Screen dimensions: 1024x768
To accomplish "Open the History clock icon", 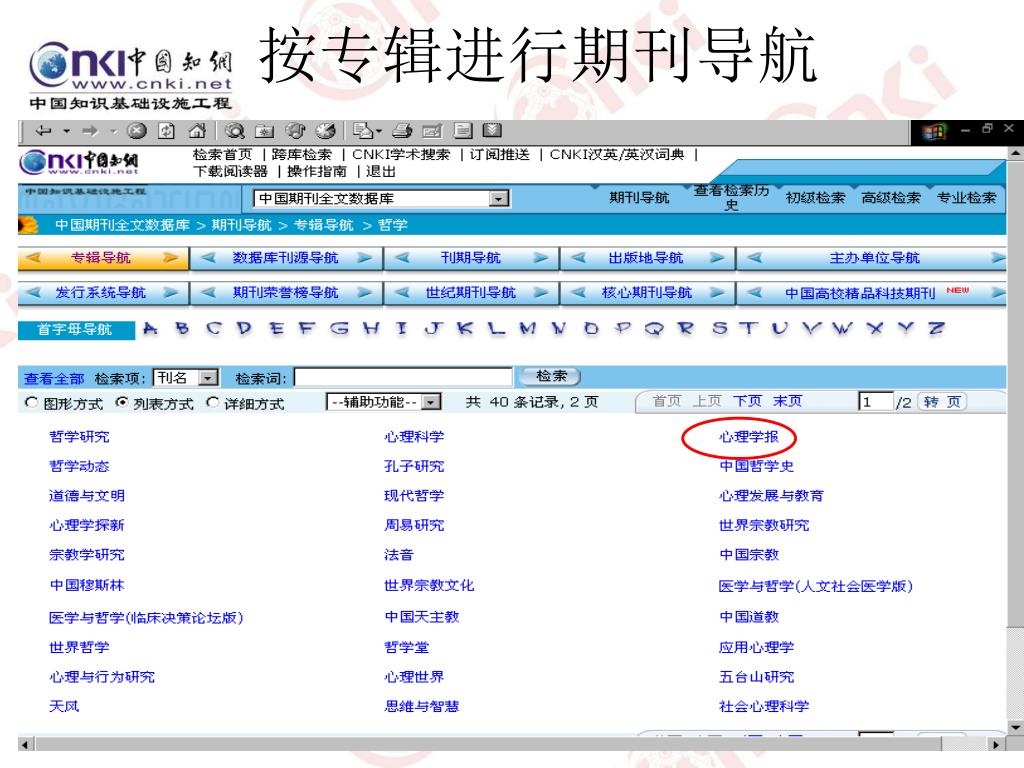I will (x=325, y=131).
